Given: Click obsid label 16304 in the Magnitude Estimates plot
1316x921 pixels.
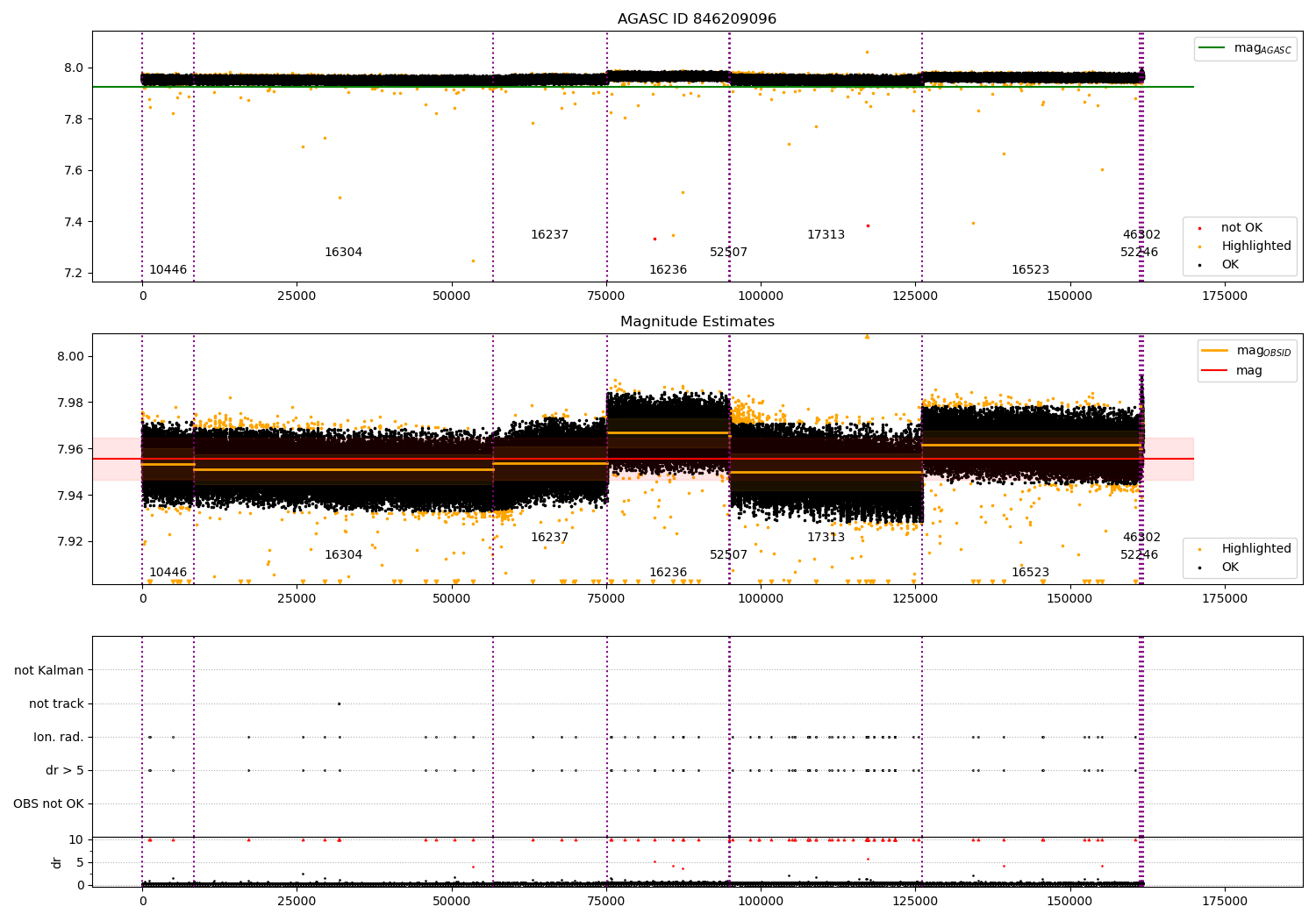Looking at the screenshot, I should 343,555.
